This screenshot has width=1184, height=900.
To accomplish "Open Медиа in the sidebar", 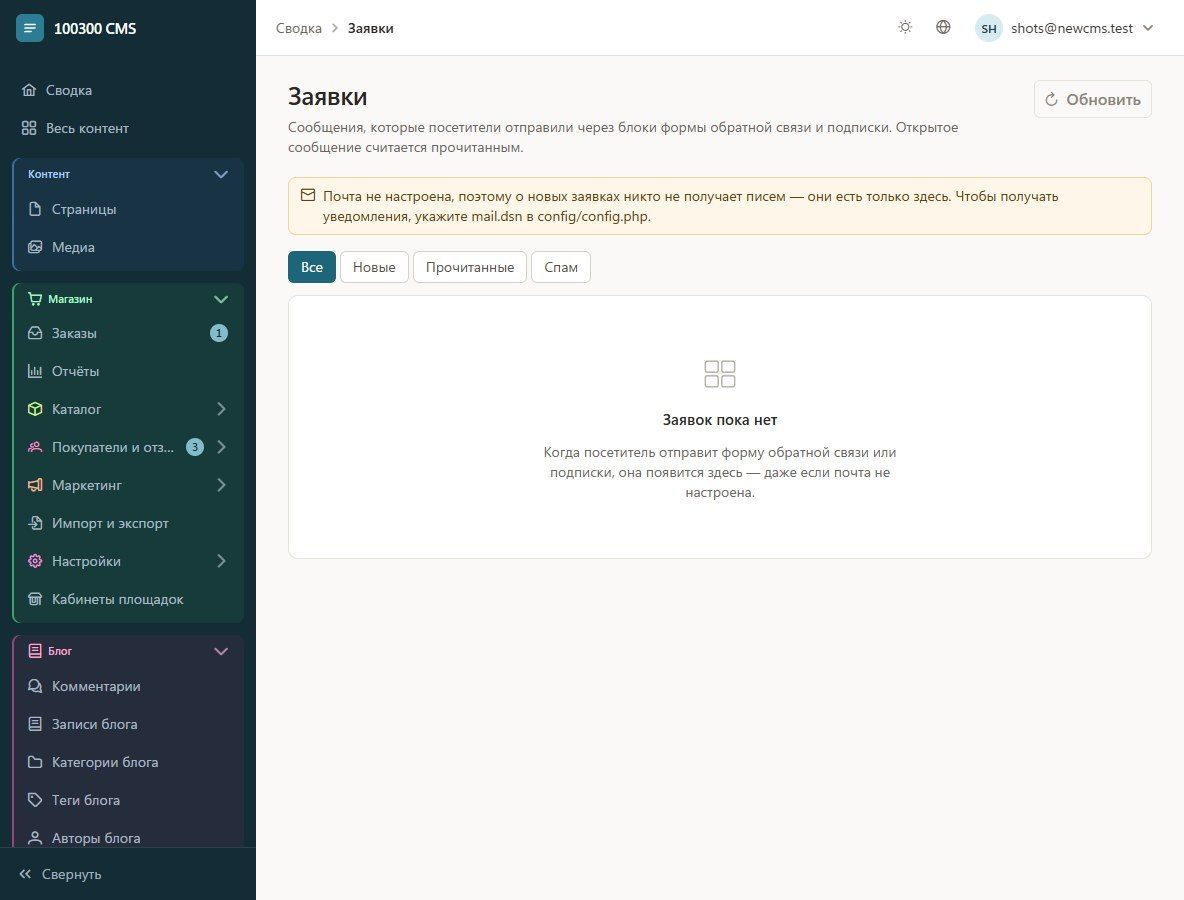I will [x=128, y=247].
